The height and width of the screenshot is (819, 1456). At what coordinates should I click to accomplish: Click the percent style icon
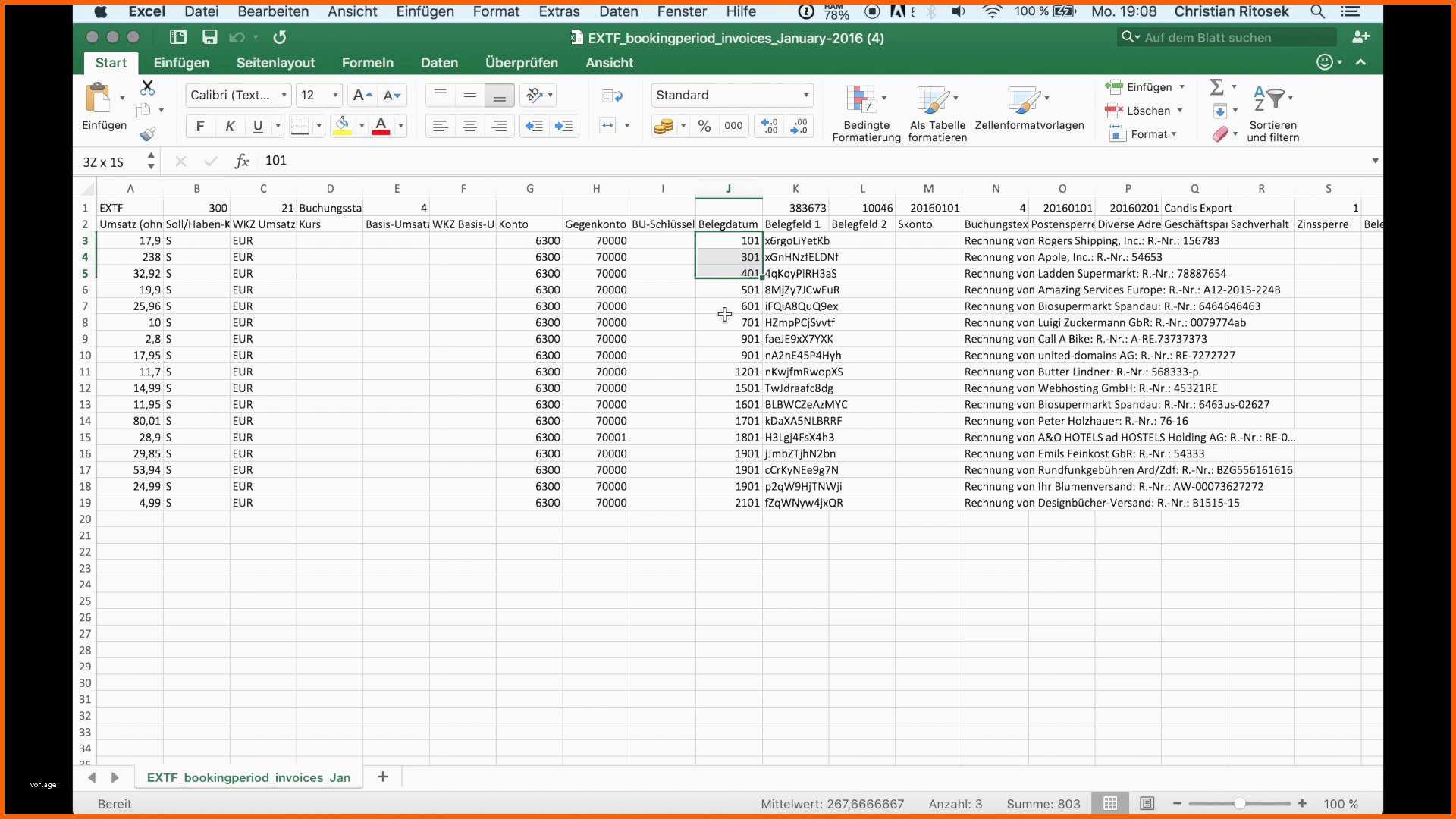[x=704, y=126]
